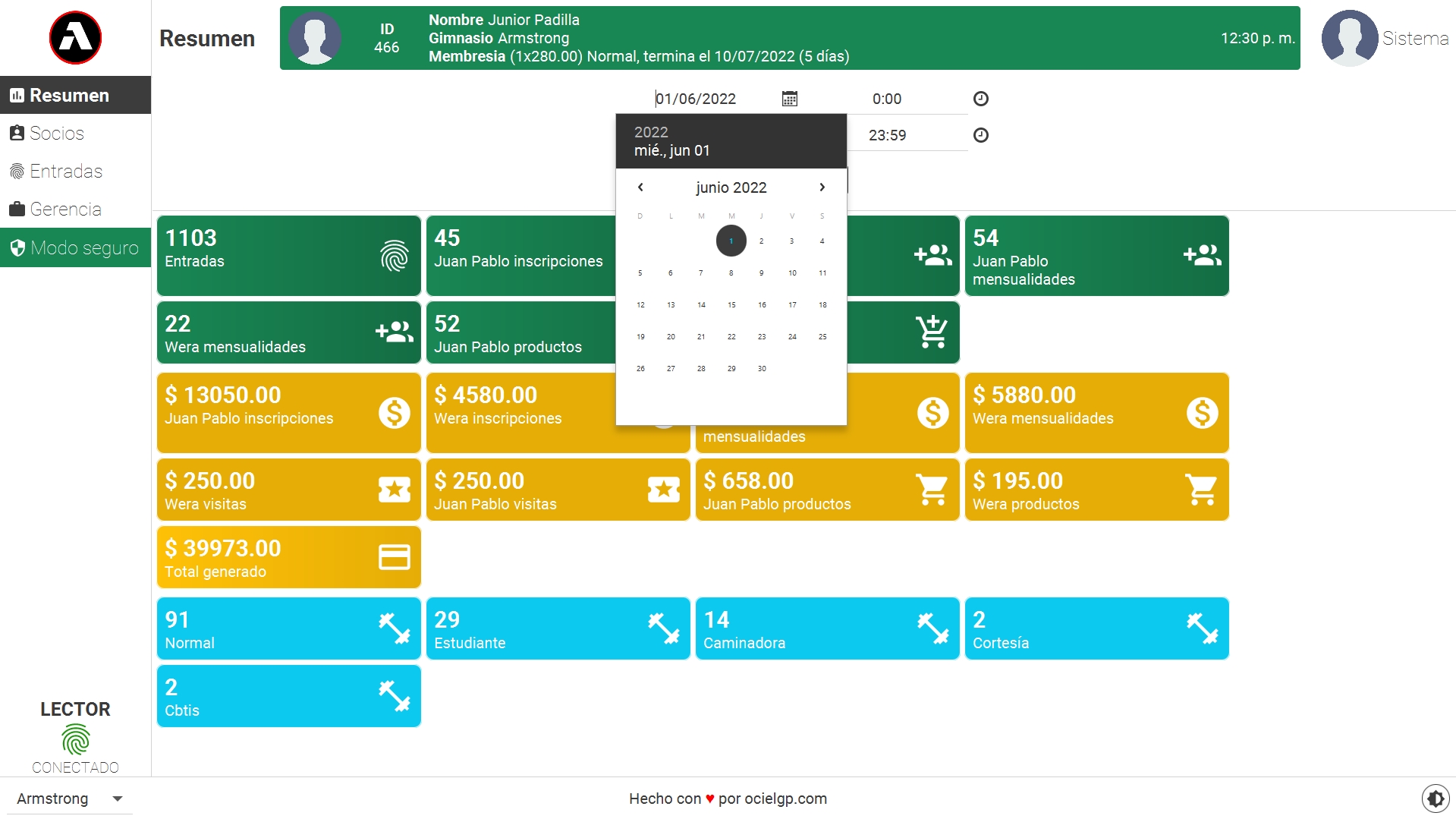Click ticket icon on Wera visitas card

pos(395,490)
